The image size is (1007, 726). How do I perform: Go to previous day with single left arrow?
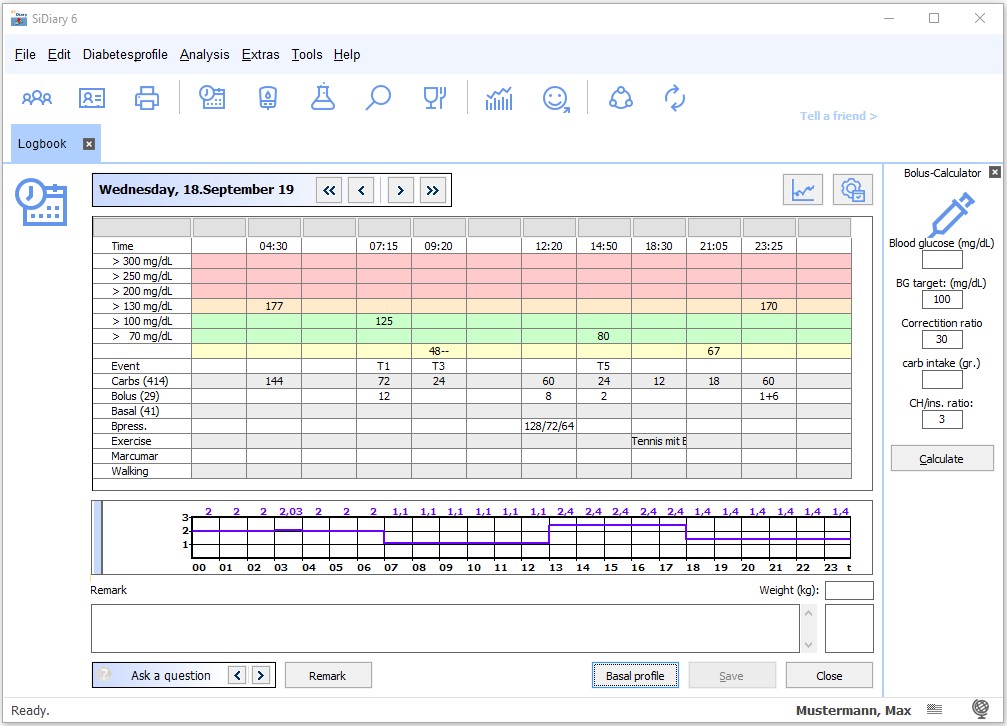(x=361, y=190)
